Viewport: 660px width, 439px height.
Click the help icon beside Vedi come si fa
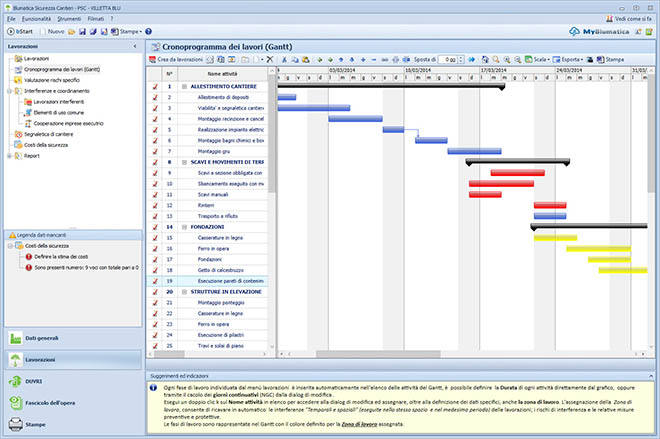(648, 20)
